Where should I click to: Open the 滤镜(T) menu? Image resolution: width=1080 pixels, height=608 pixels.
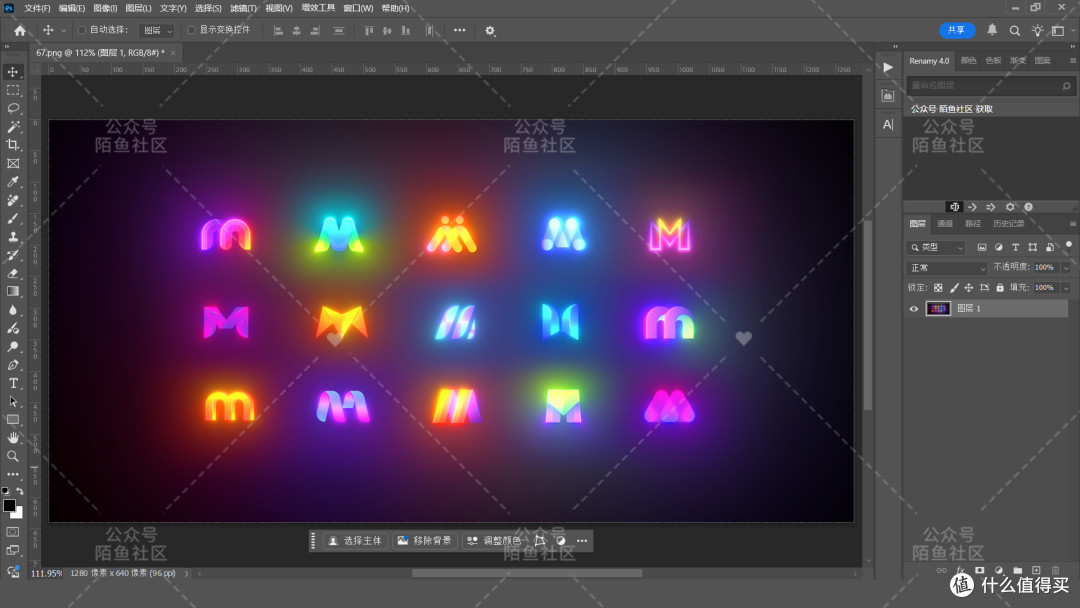pos(243,8)
